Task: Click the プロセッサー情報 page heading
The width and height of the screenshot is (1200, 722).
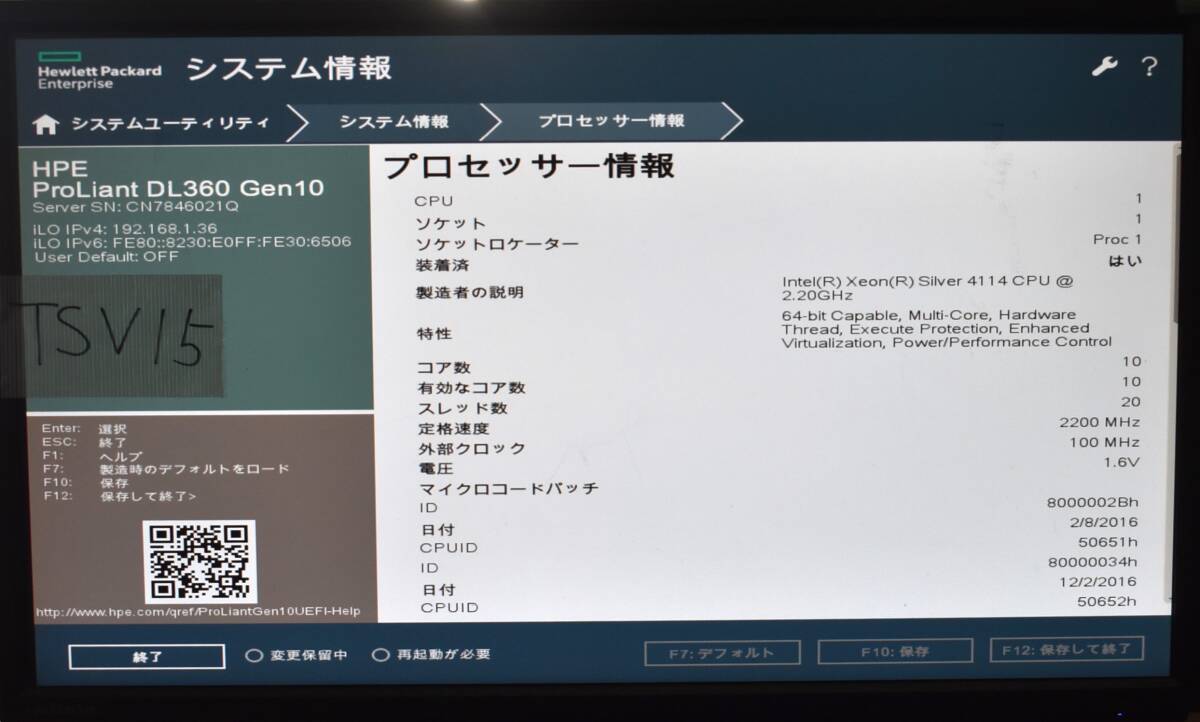Action: click(530, 167)
